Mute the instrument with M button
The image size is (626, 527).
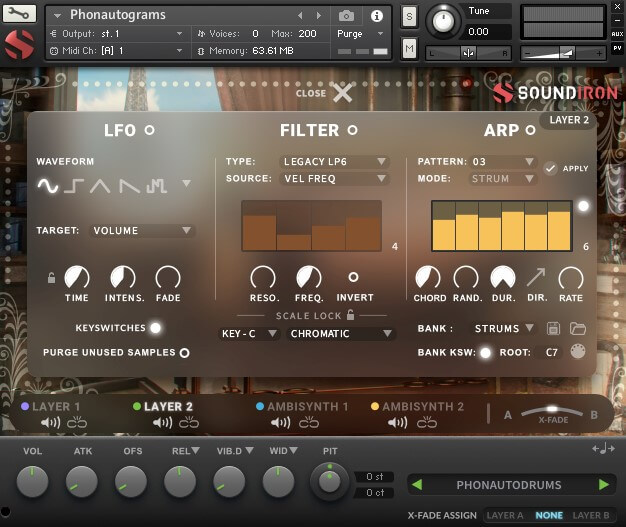tap(409, 49)
